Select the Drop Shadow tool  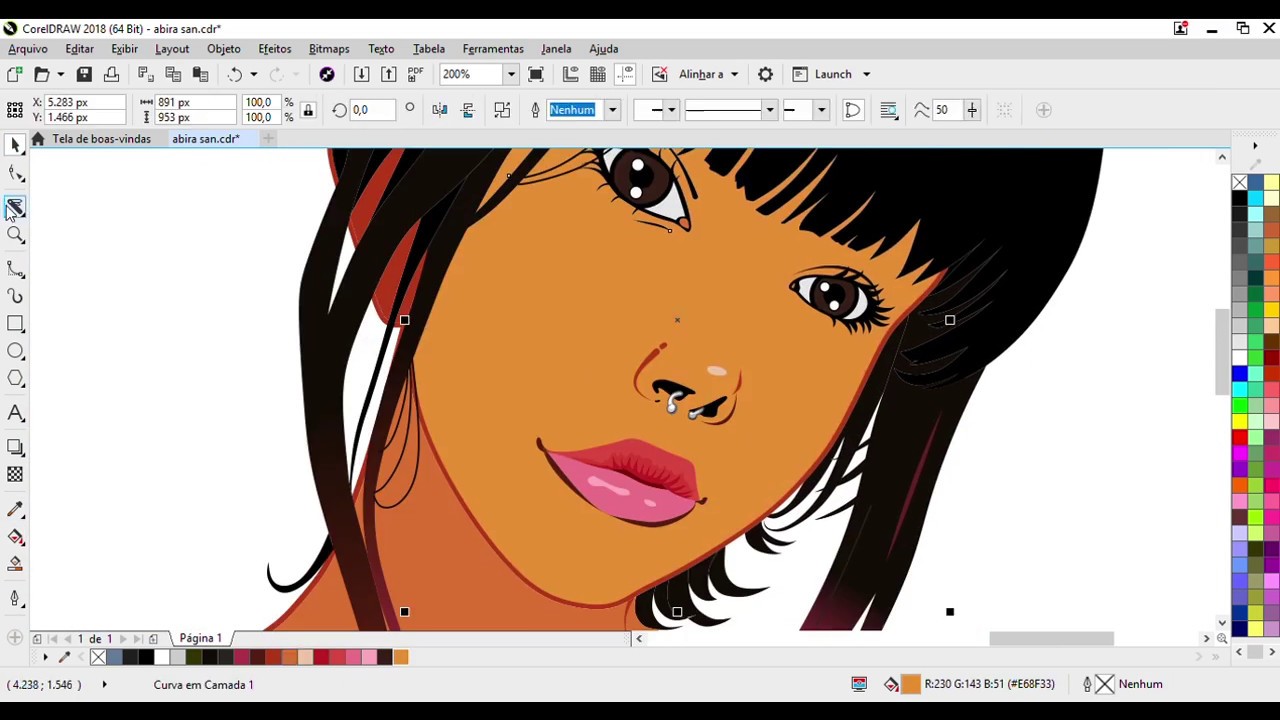click(15, 447)
